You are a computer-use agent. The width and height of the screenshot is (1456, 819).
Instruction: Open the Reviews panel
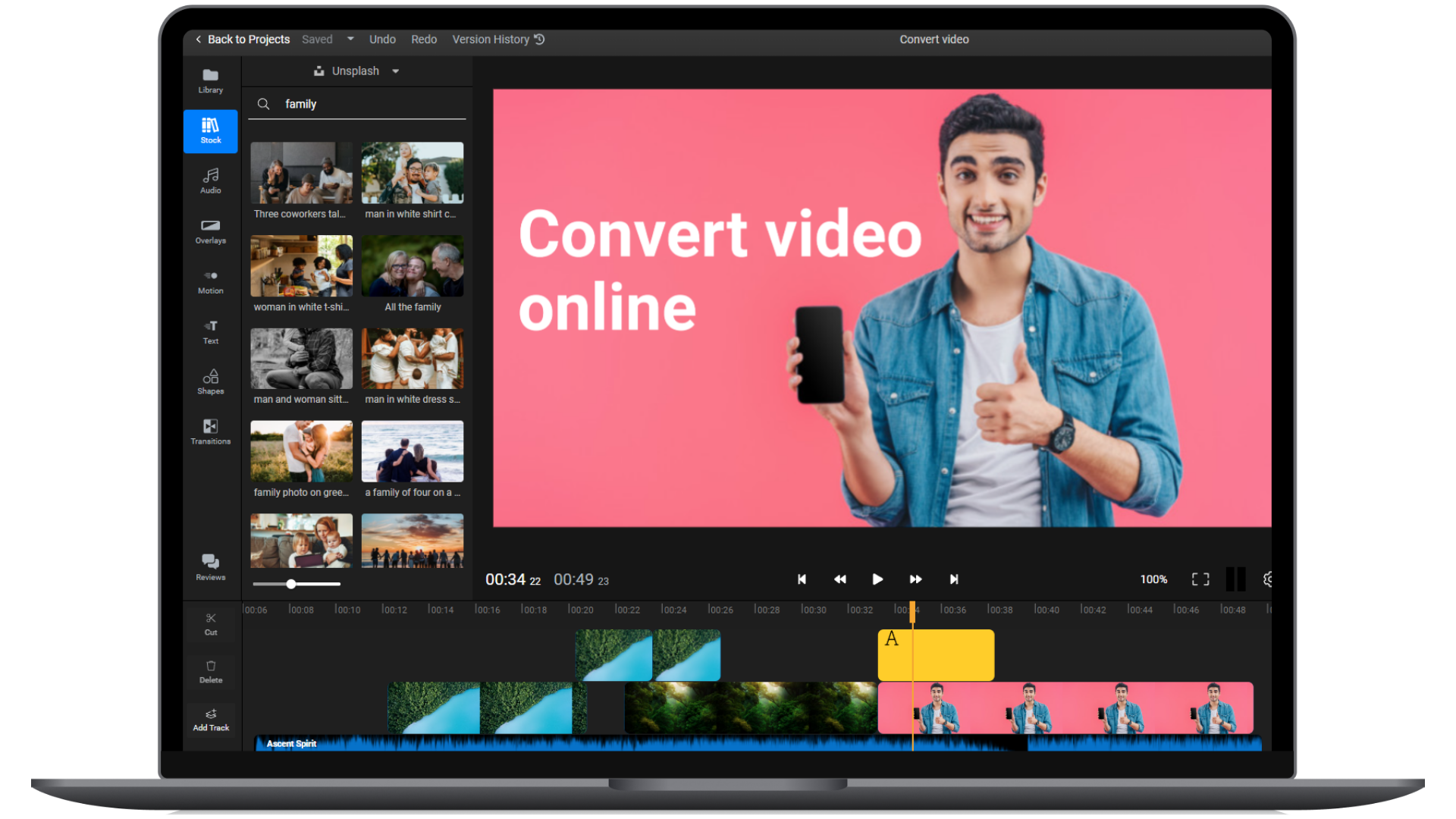pos(210,567)
